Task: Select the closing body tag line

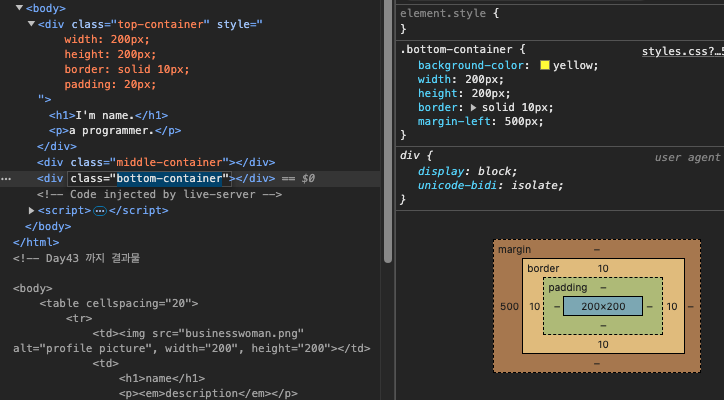Action: tap(48, 226)
